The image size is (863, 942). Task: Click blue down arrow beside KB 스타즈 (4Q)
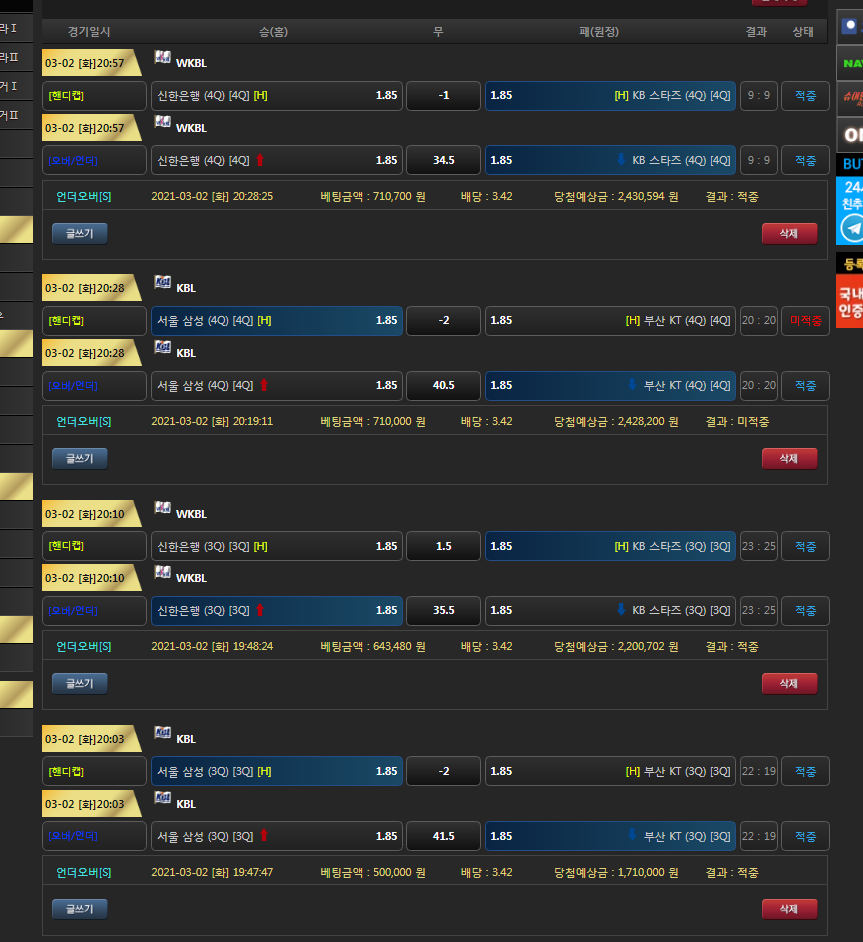pyautogui.click(x=621, y=160)
